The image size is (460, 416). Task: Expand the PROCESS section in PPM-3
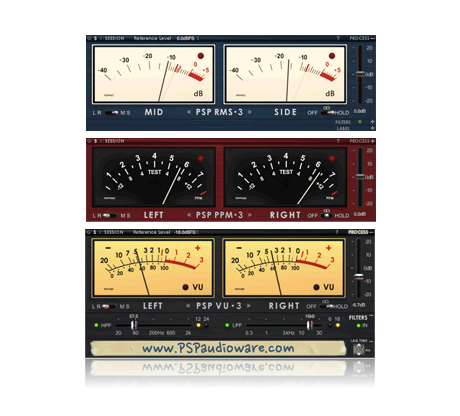(x=372, y=141)
